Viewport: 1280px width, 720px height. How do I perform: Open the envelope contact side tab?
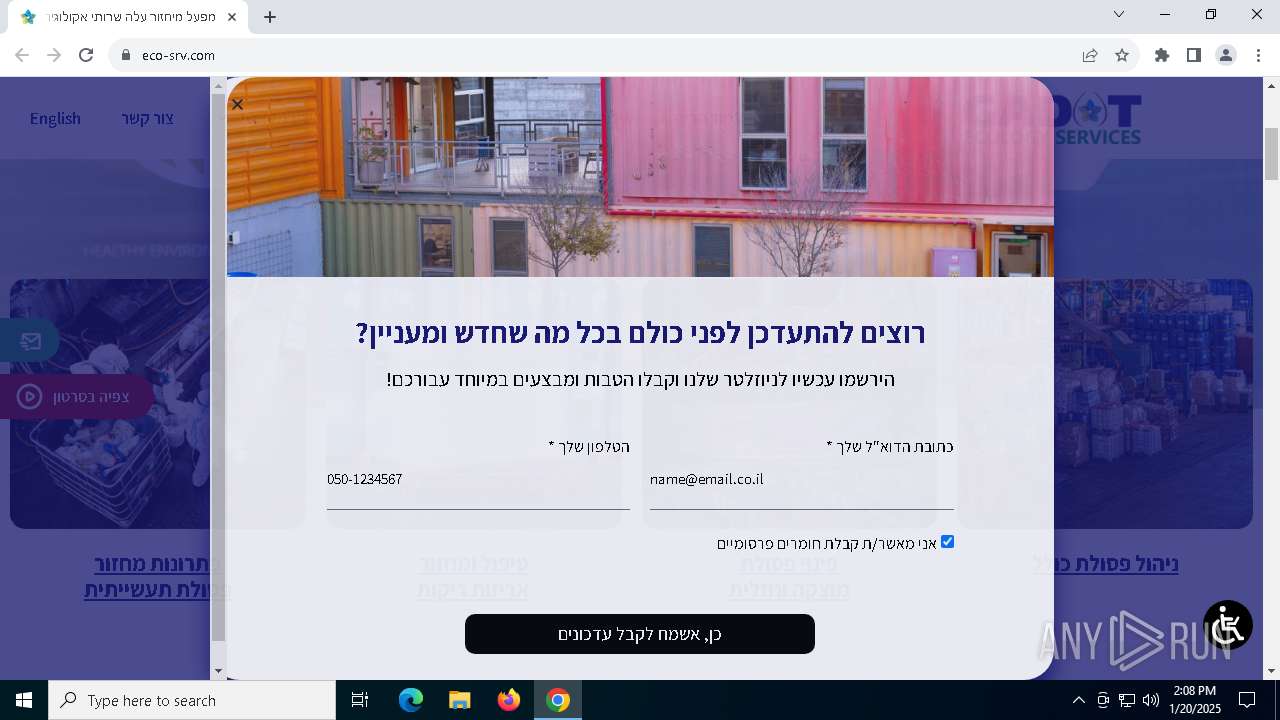click(30, 341)
